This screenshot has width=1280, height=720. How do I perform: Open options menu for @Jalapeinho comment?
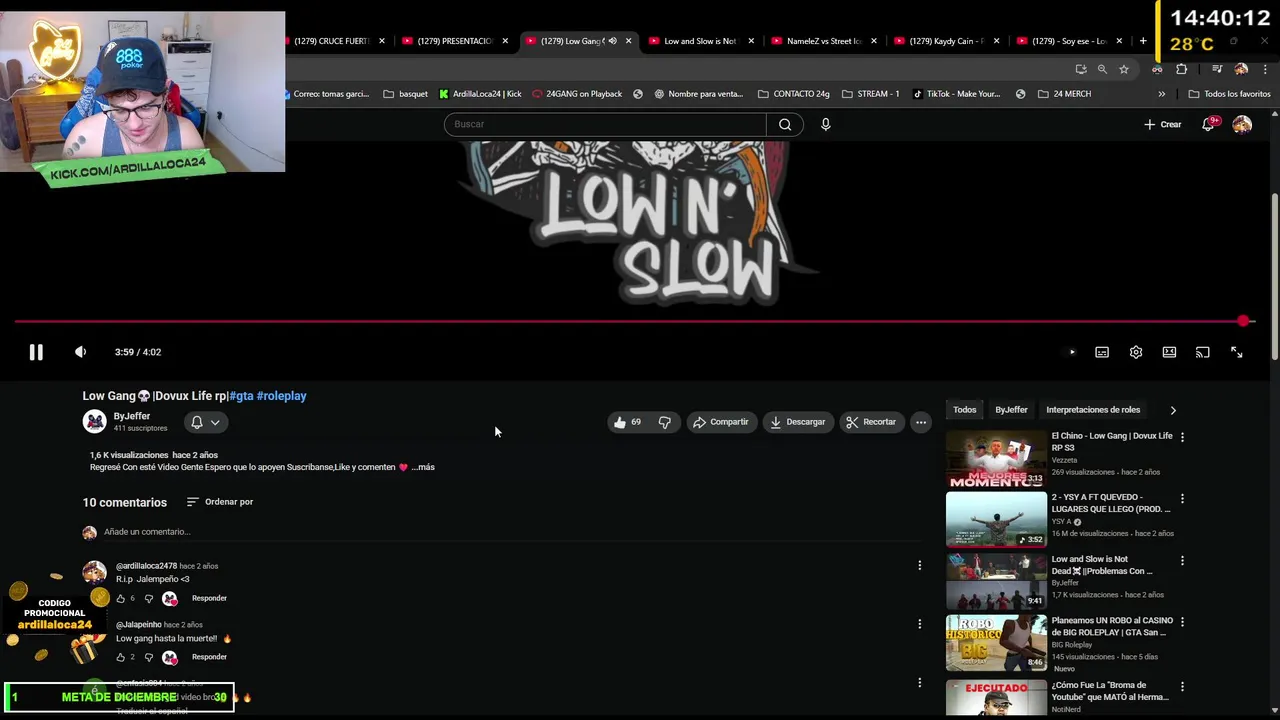[919, 624]
